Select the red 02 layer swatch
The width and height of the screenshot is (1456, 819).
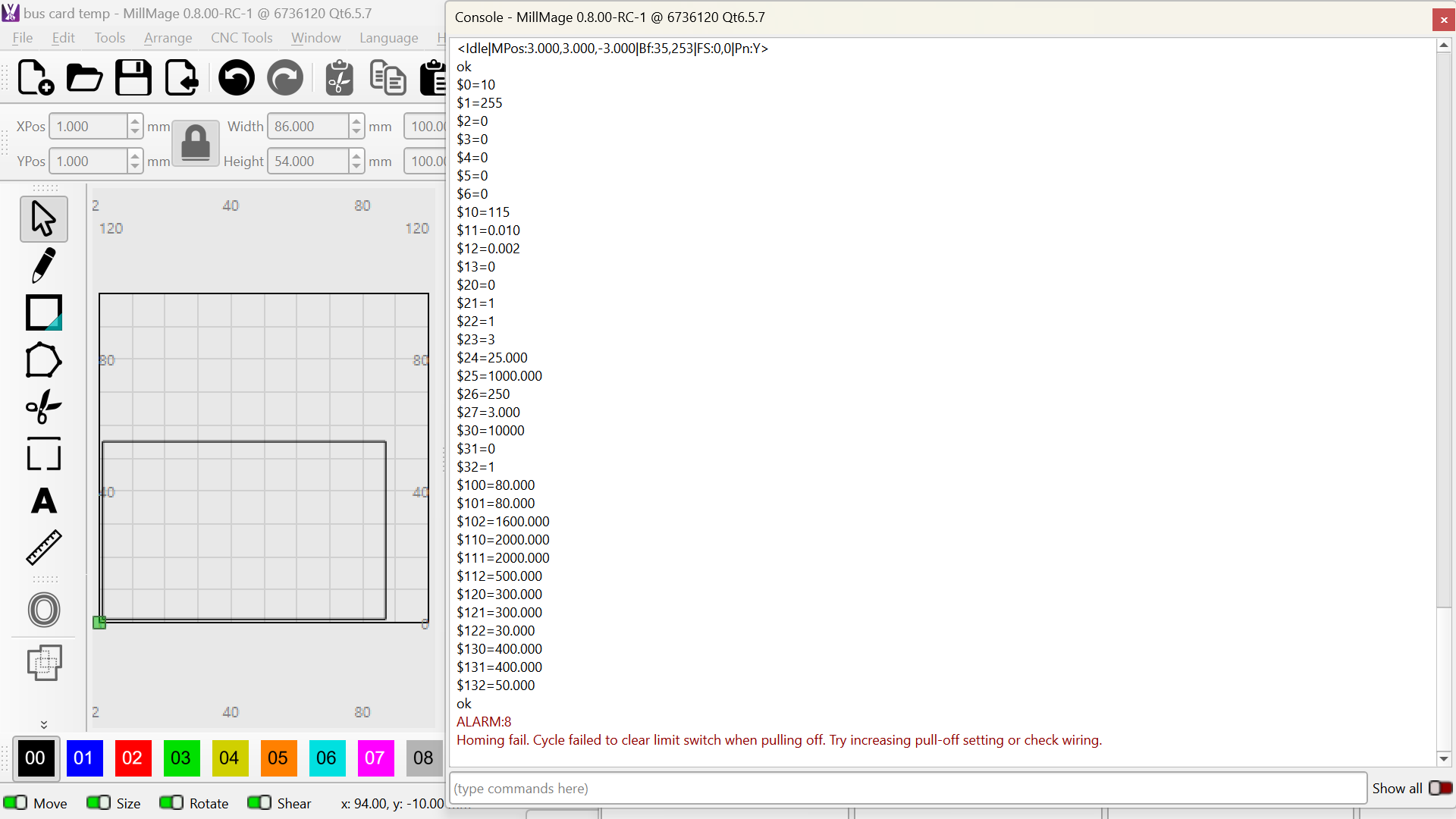[132, 758]
